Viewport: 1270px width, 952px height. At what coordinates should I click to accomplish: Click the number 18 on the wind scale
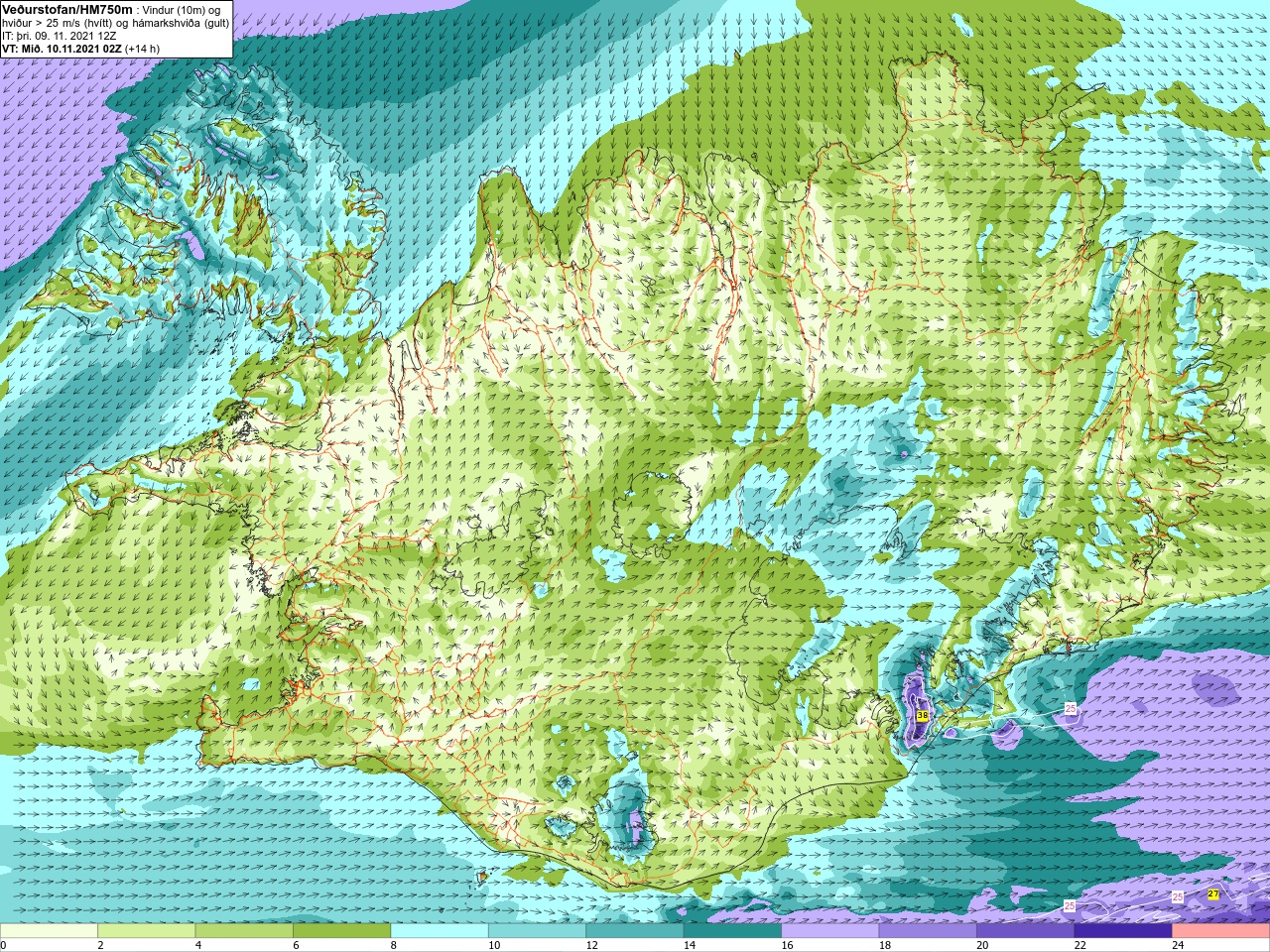885,945
